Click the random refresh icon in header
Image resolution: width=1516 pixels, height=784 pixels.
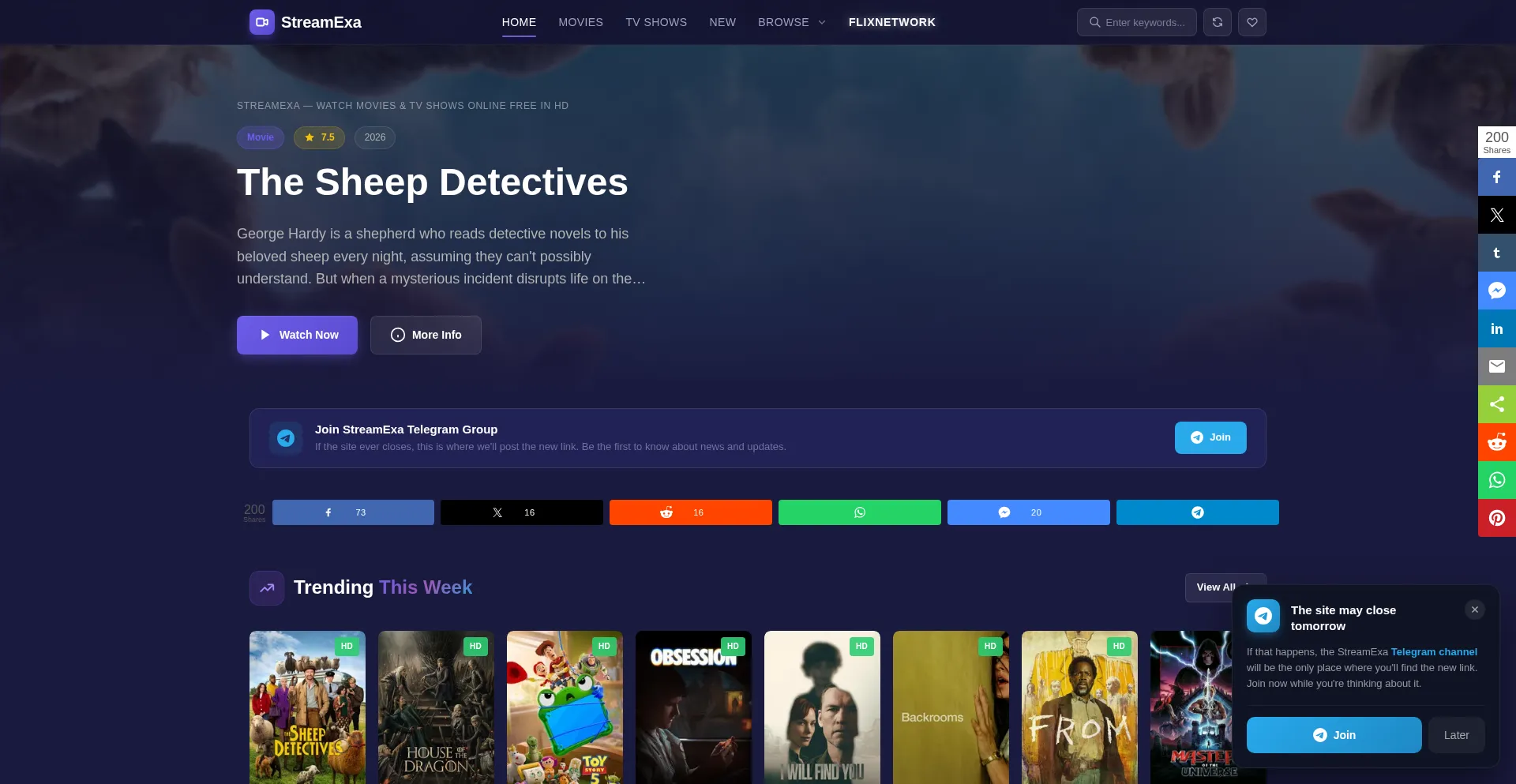1218,22
